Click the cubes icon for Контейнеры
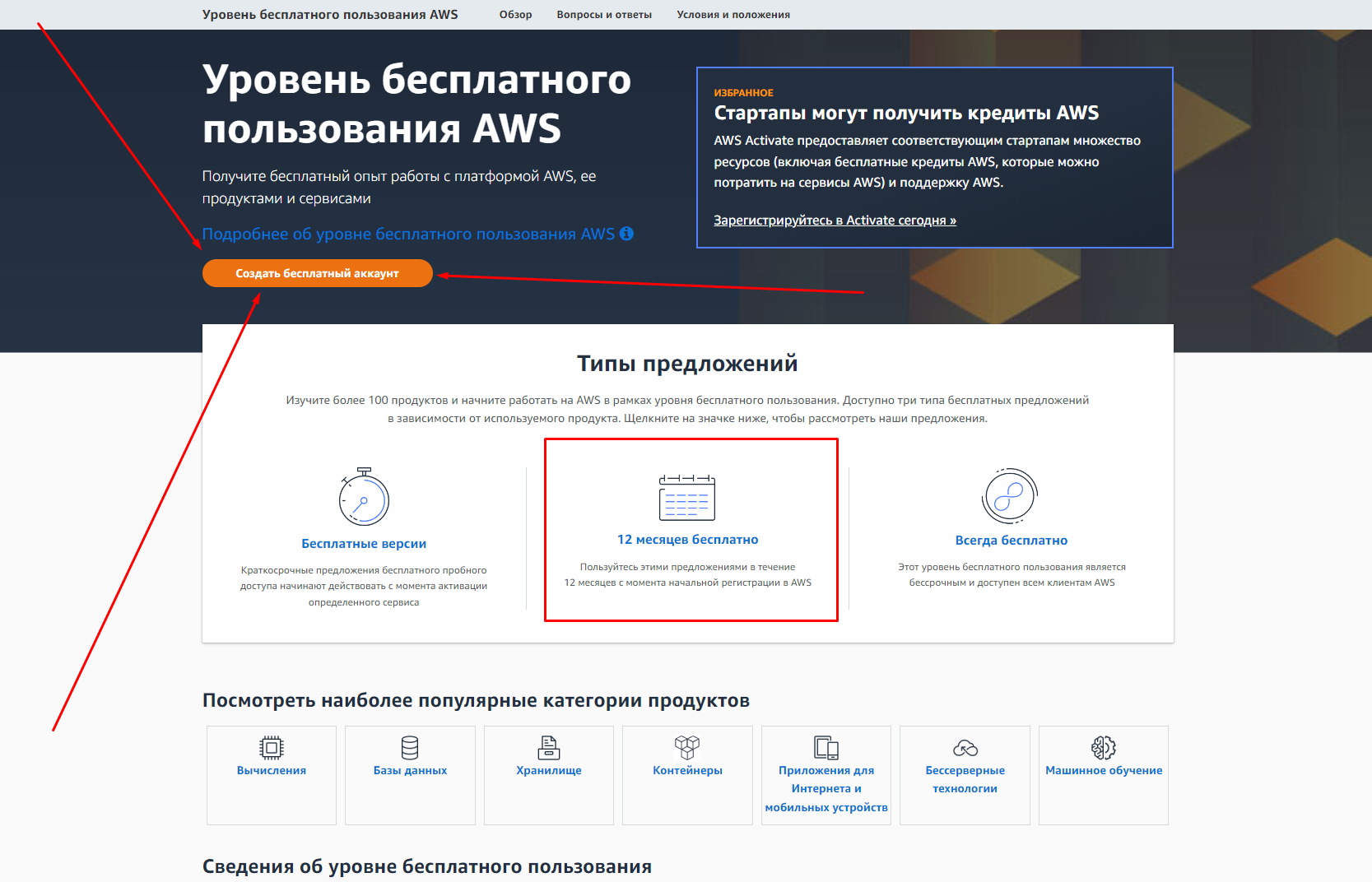Screen dimensions: 1372x882 687,747
